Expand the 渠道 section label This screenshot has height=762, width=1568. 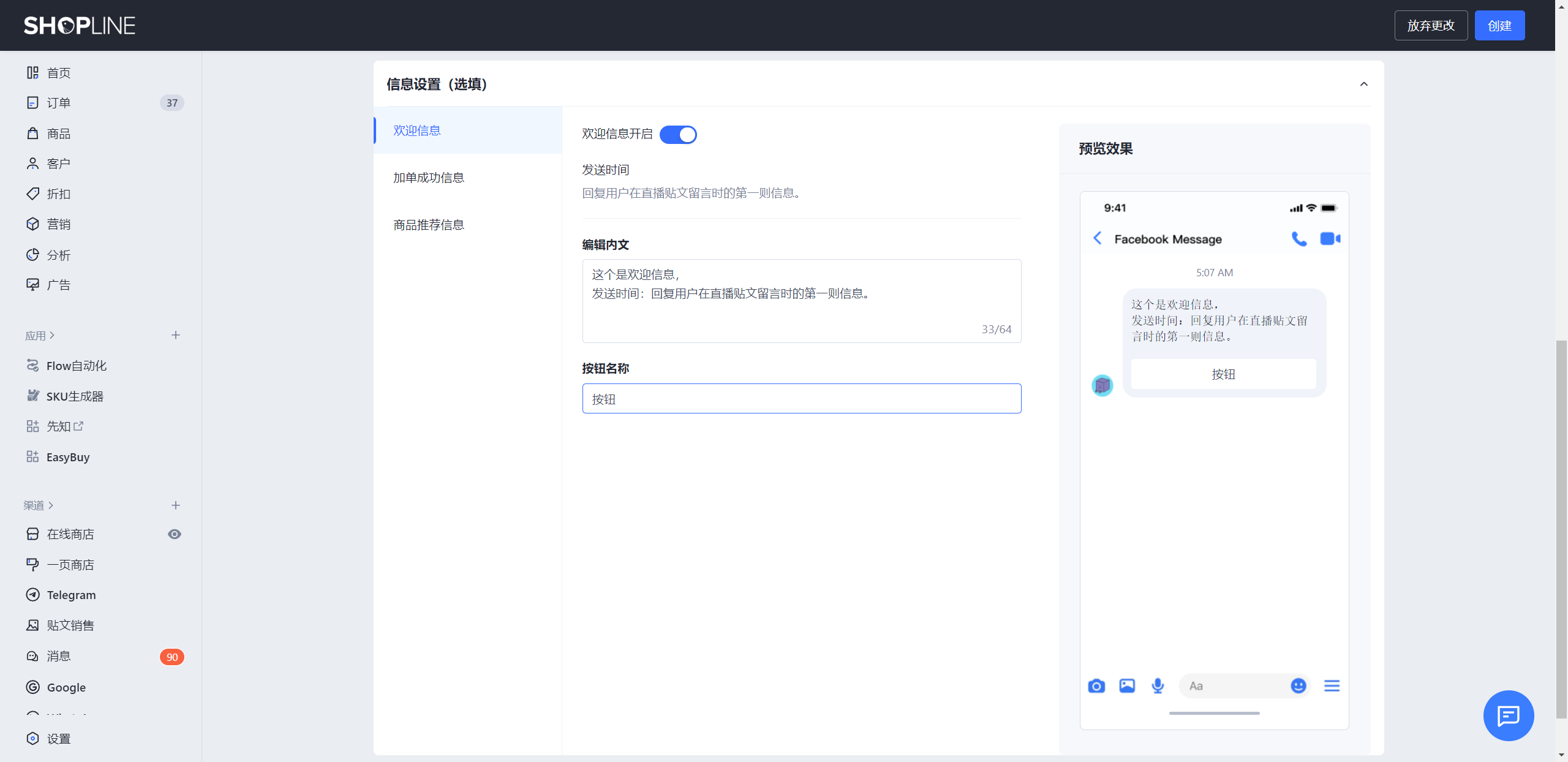[x=39, y=505]
